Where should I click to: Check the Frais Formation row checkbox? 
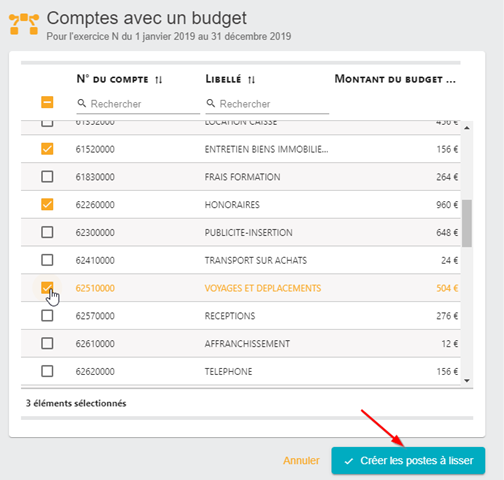point(47,176)
